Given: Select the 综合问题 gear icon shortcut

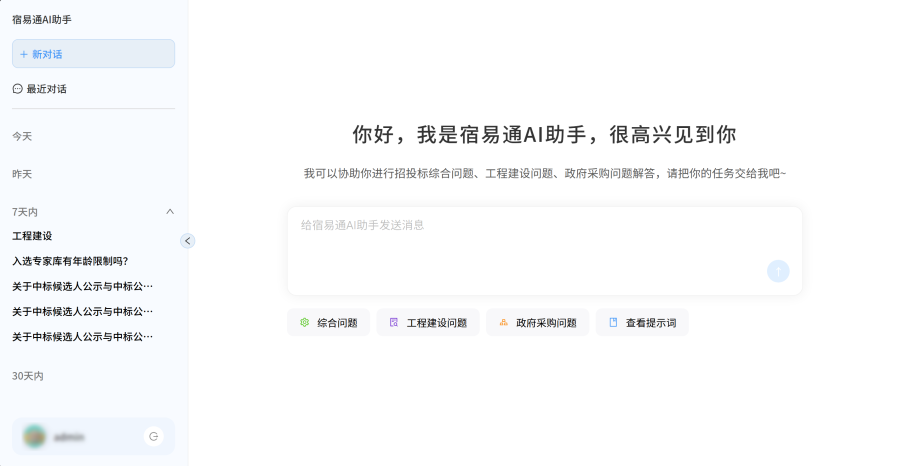Looking at the screenshot, I should tap(305, 323).
